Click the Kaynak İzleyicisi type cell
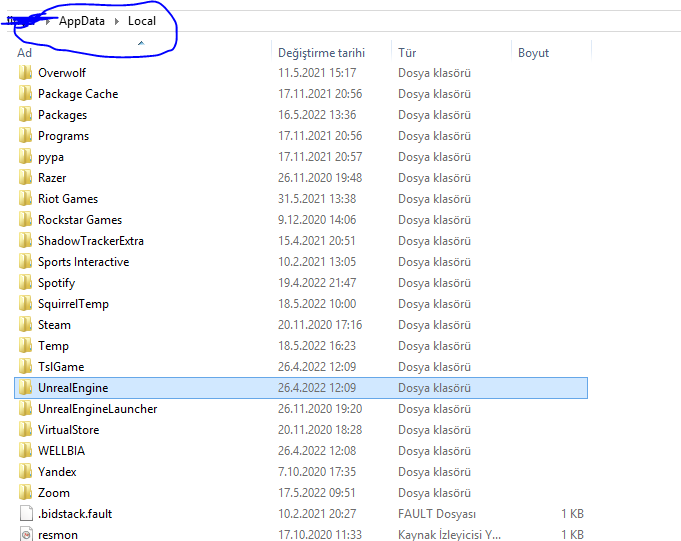This screenshot has height=541, width=681. [450, 534]
